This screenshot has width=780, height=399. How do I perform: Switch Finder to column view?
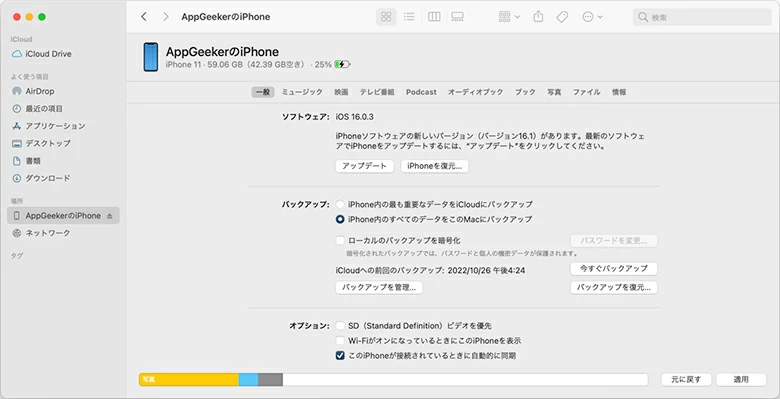(434, 17)
